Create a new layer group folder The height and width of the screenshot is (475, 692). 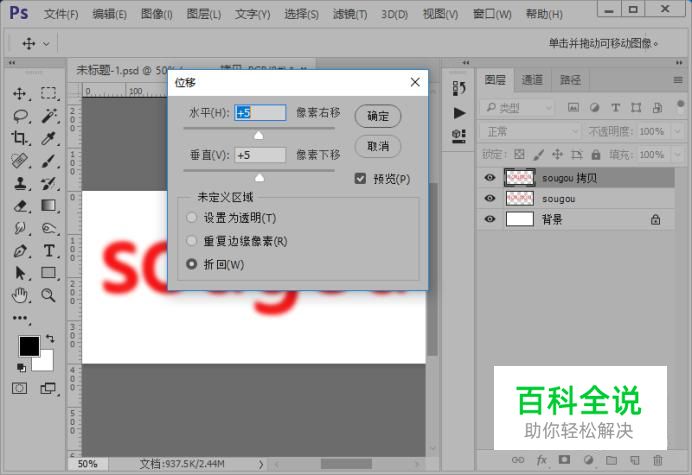(611, 460)
